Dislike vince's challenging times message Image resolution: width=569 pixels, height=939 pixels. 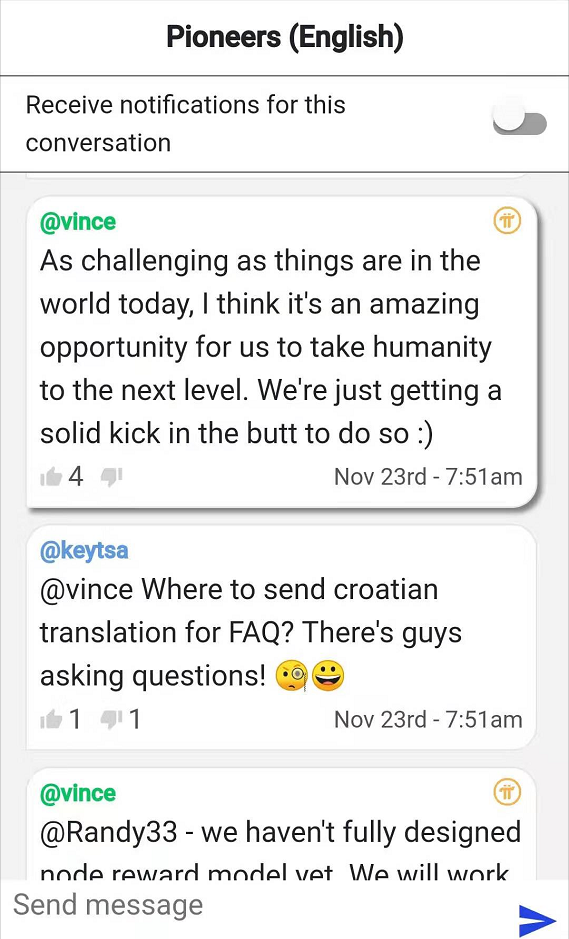tap(111, 477)
